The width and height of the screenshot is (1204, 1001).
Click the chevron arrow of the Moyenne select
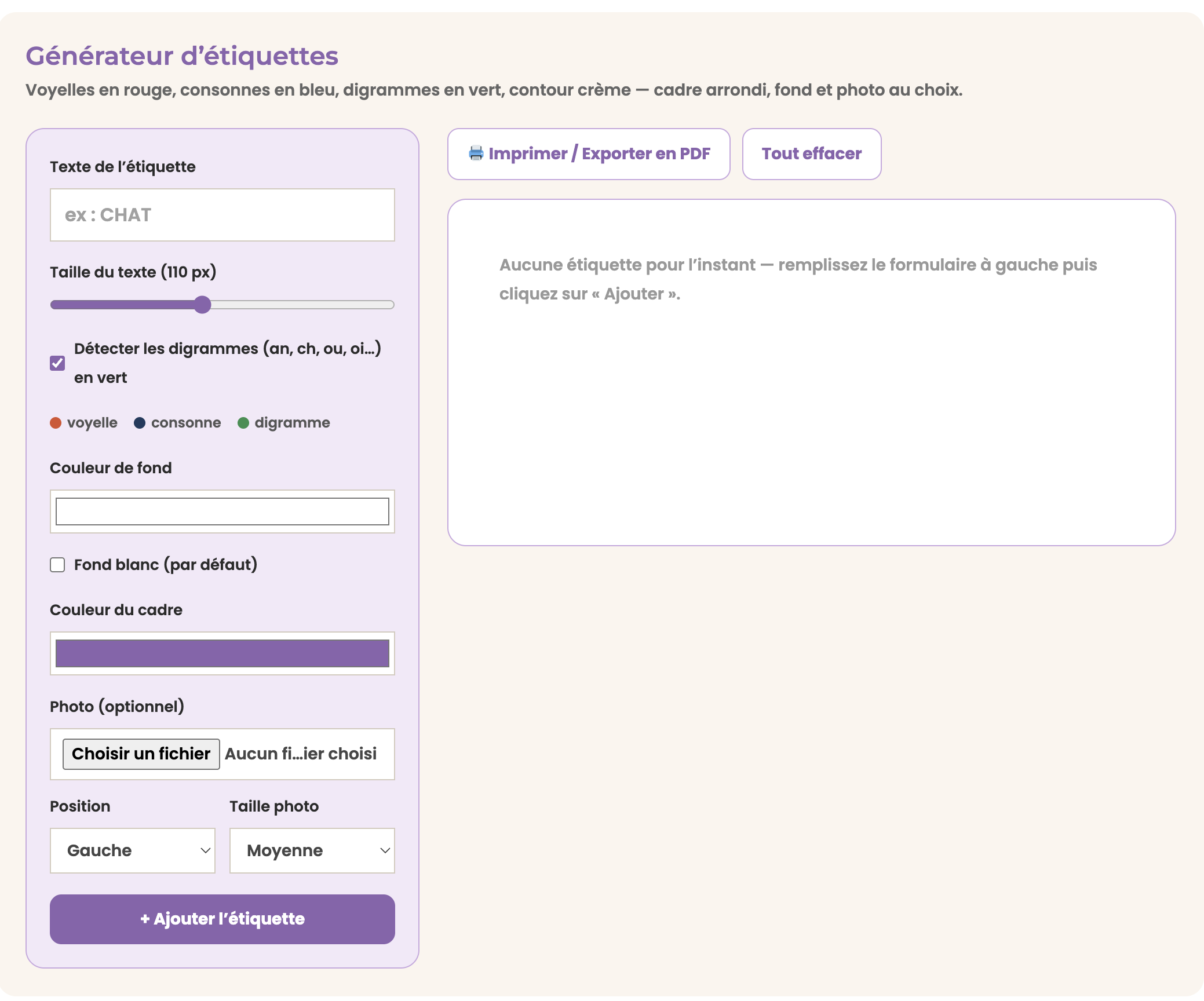pyautogui.click(x=385, y=850)
